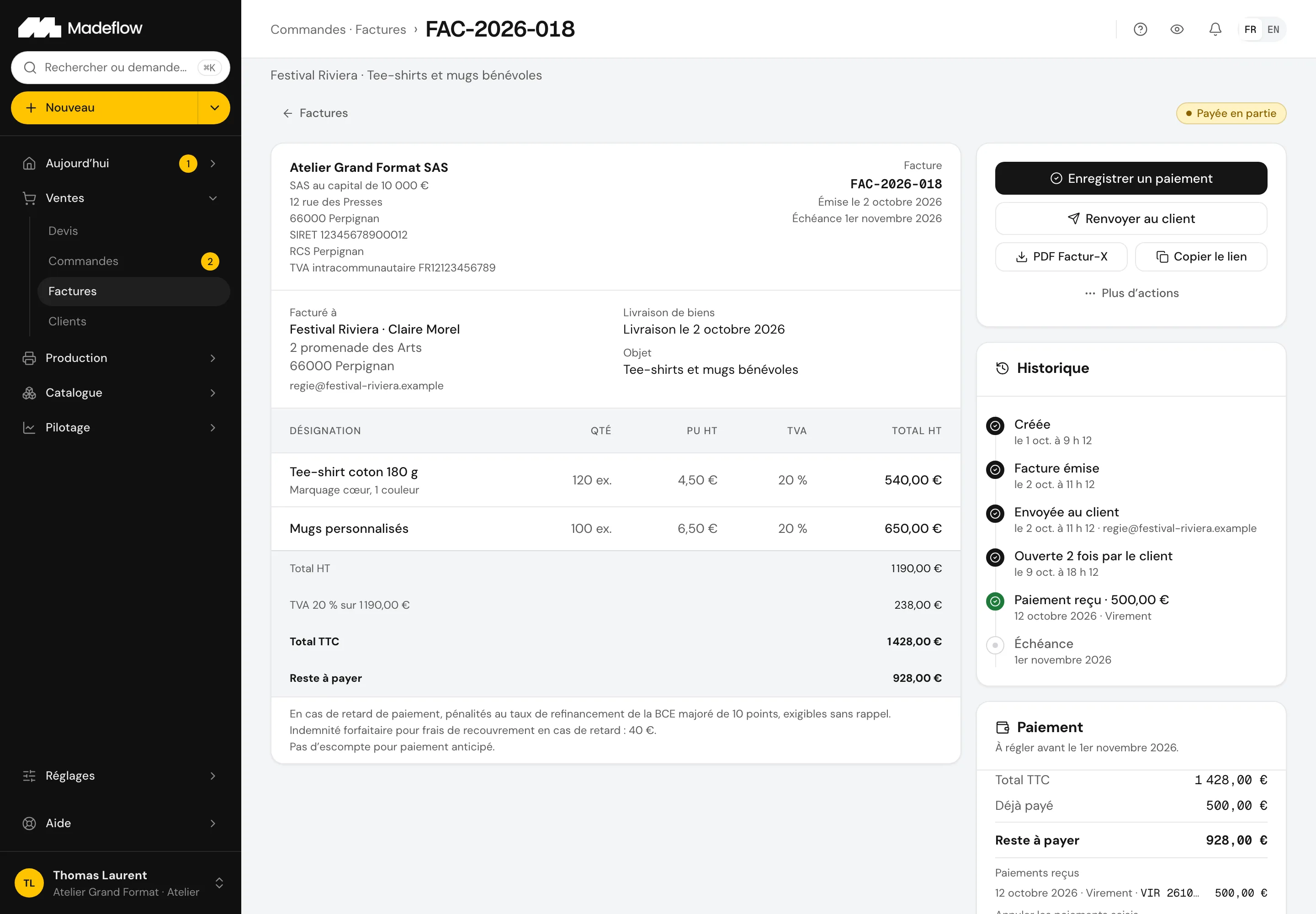Open Thomas Laurent account switcher
The image size is (1316, 914).
(x=120, y=883)
